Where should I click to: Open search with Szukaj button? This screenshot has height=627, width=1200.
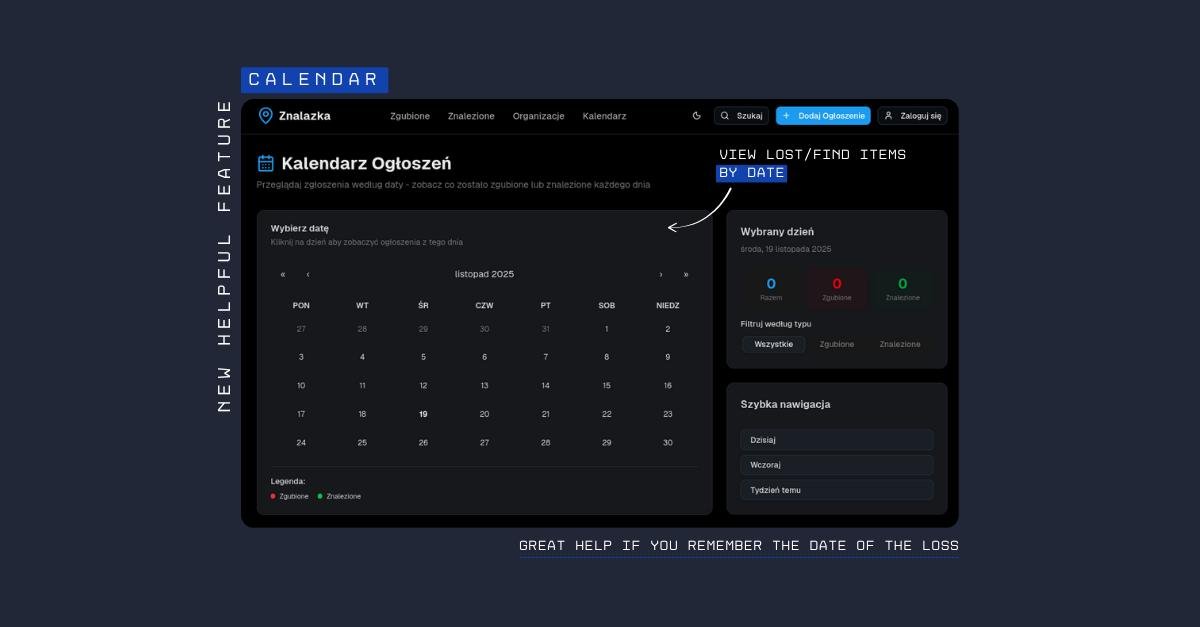[741, 116]
